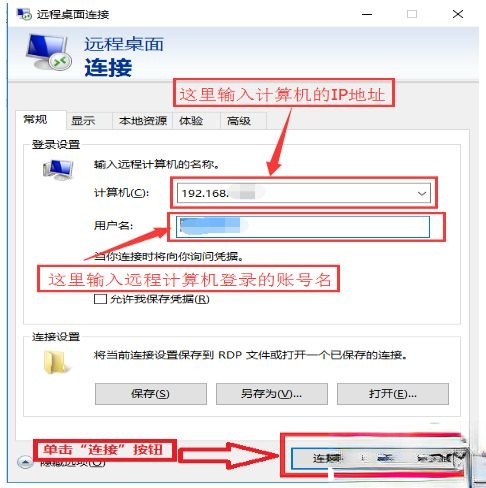Image resolution: width=486 pixels, height=488 pixels.
Task: Click the yellow folder icon in connection settings
Action: pos(55,362)
